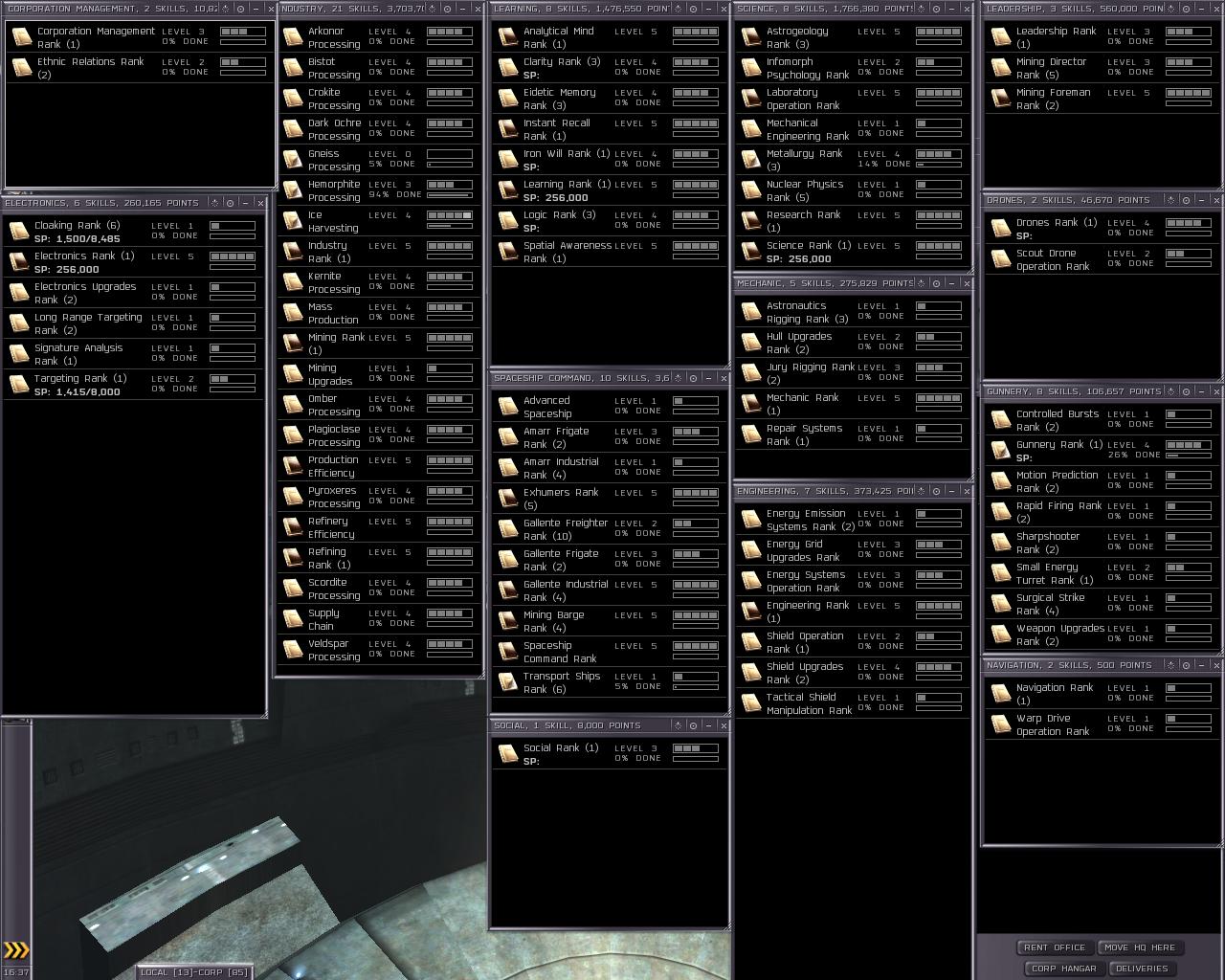Click the circle icon in Mechanic window header

point(936,283)
